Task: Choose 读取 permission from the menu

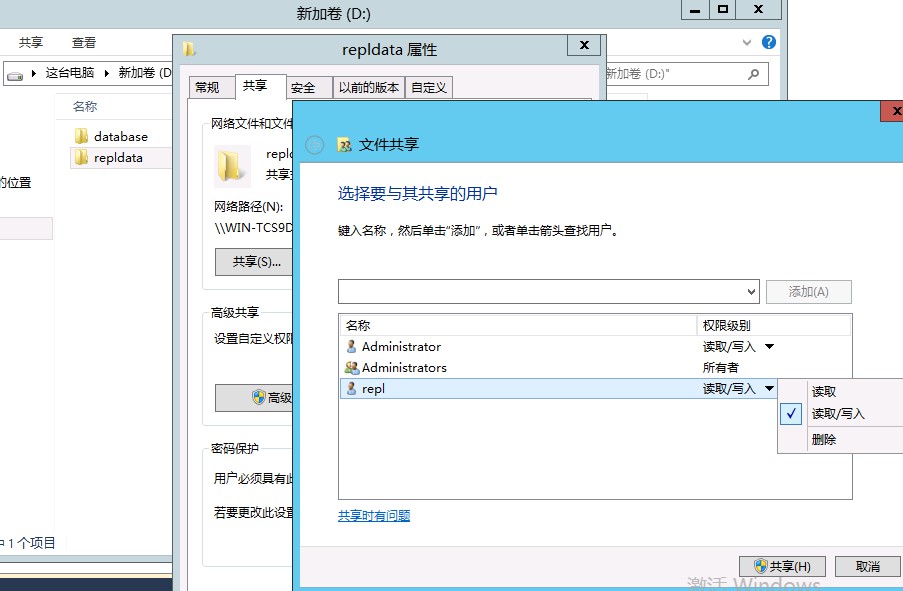Action: pos(824,391)
